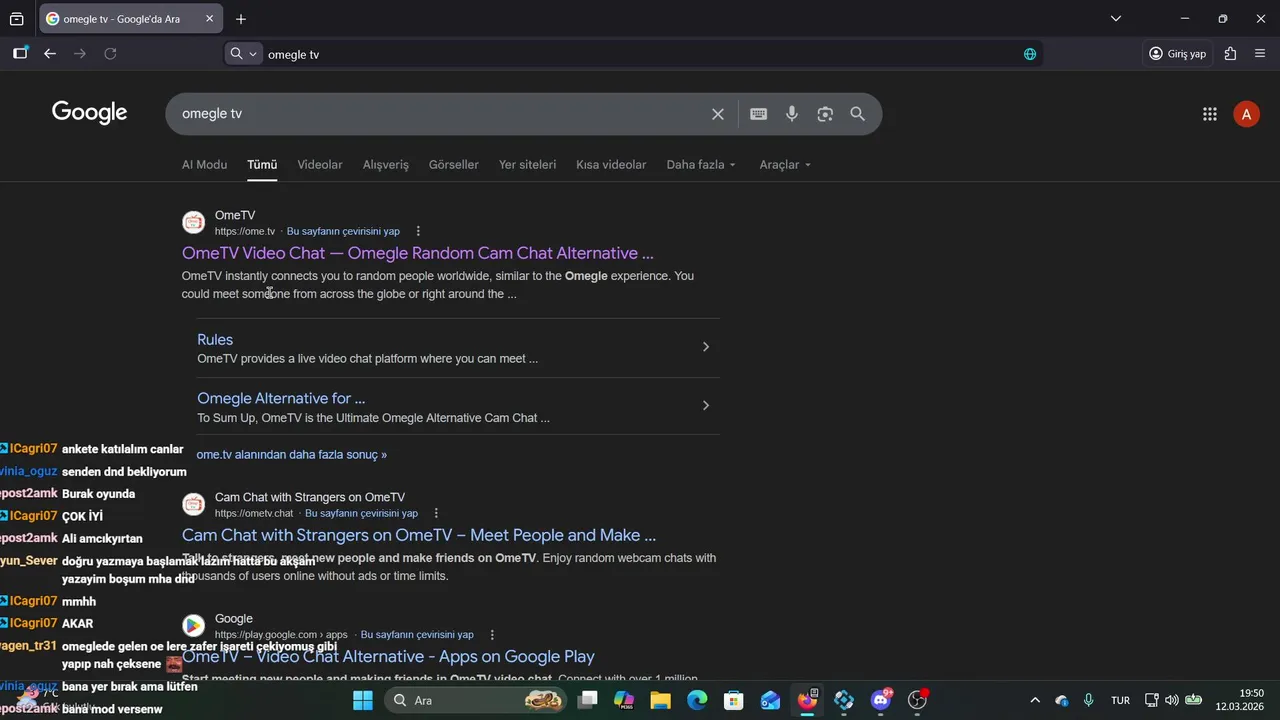
Task: Click microphone icon in system tray
Action: click(x=1089, y=700)
